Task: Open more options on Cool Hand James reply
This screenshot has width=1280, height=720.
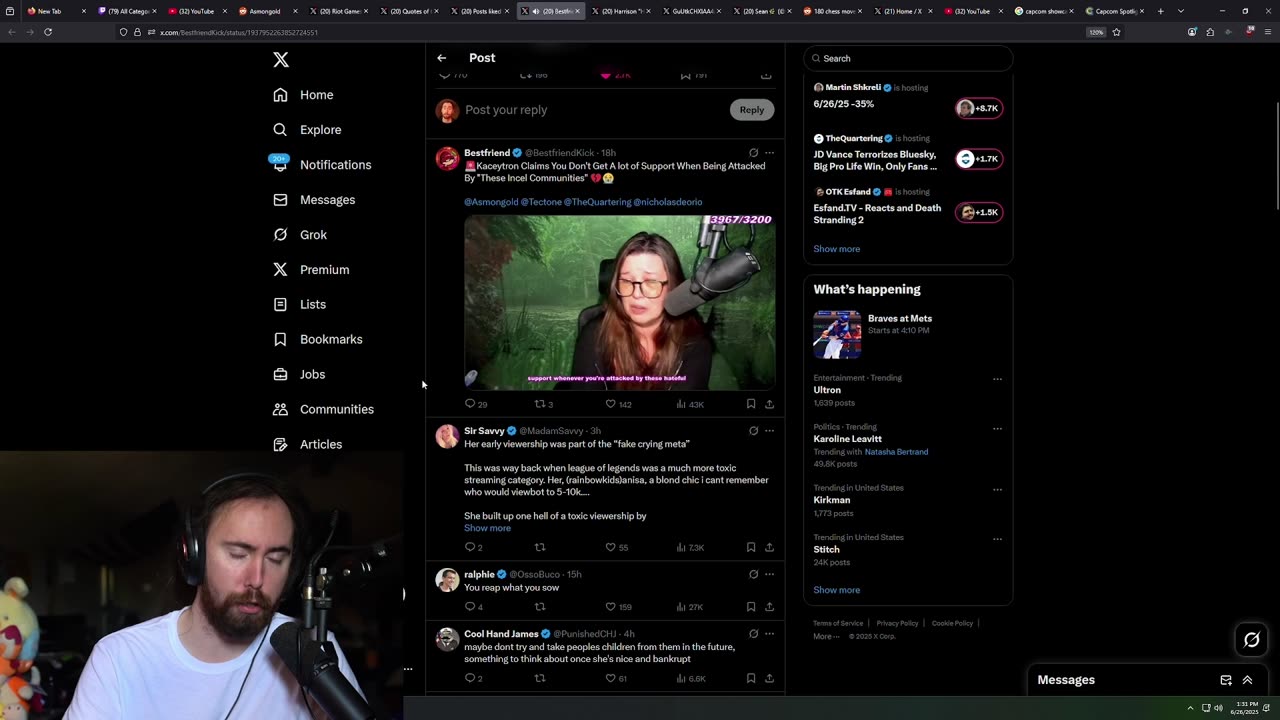Action: coord(769,634)
